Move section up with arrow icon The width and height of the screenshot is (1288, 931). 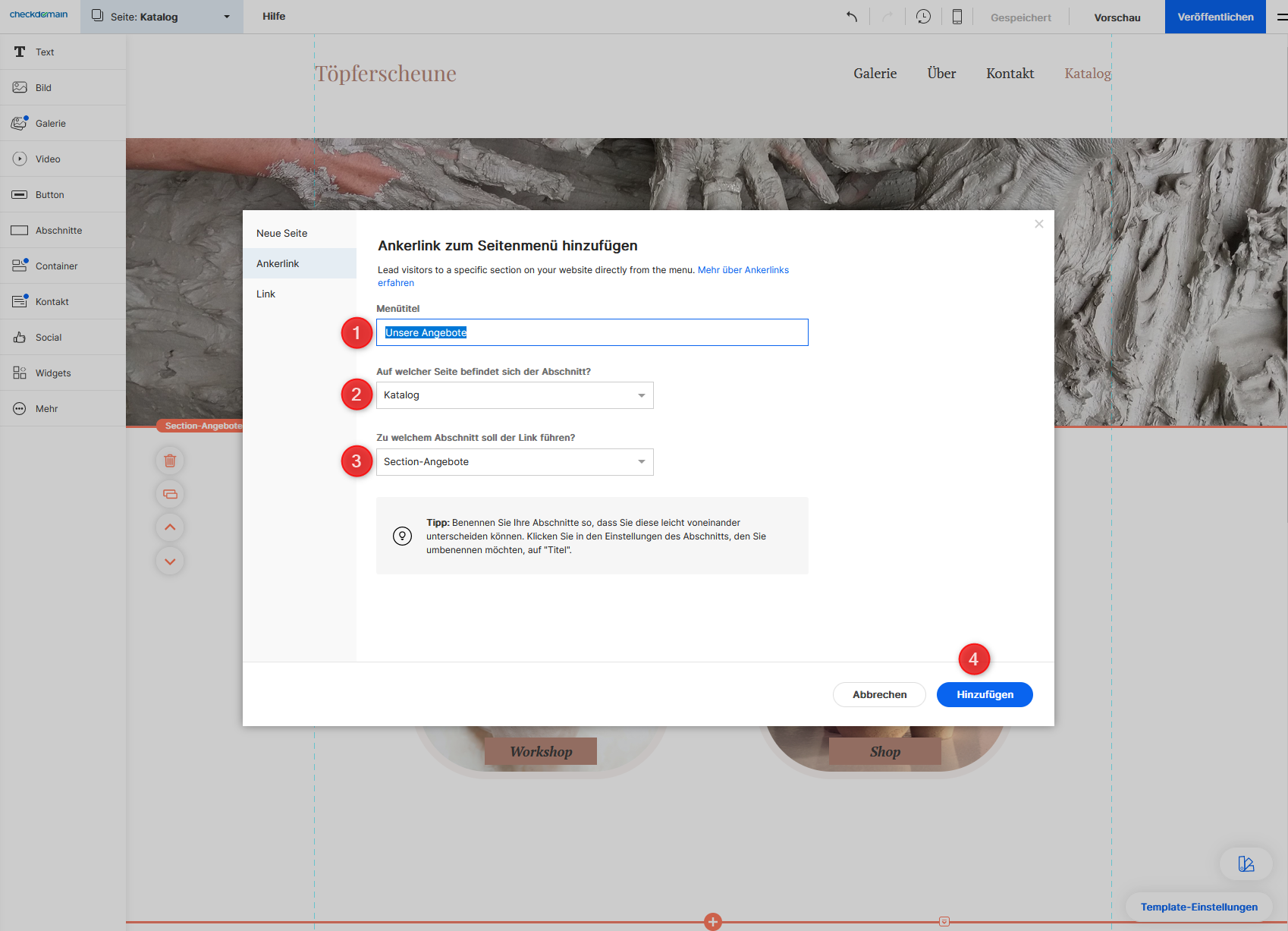pos(170,527)
